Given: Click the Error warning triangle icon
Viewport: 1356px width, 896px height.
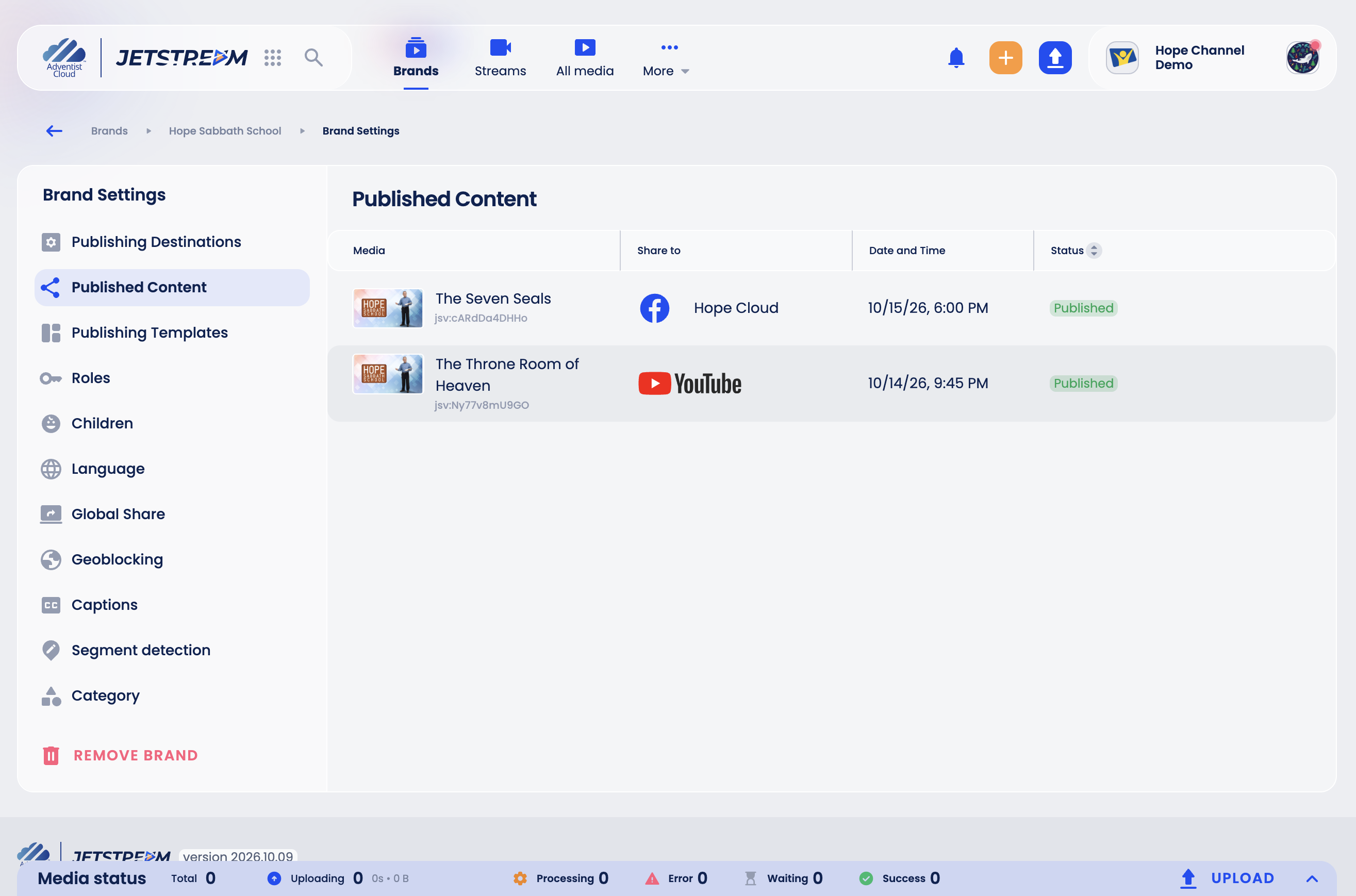Looking at the screenshot, I should click(x=651, y=878).
